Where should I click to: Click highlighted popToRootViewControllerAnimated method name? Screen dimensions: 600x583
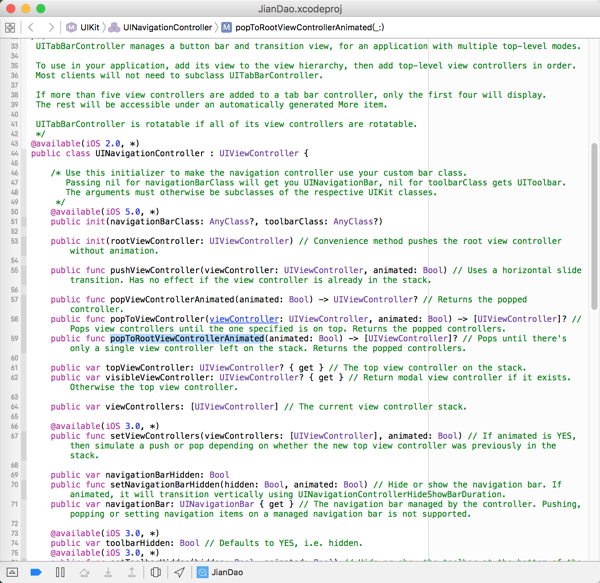click(x=187, y=338)
